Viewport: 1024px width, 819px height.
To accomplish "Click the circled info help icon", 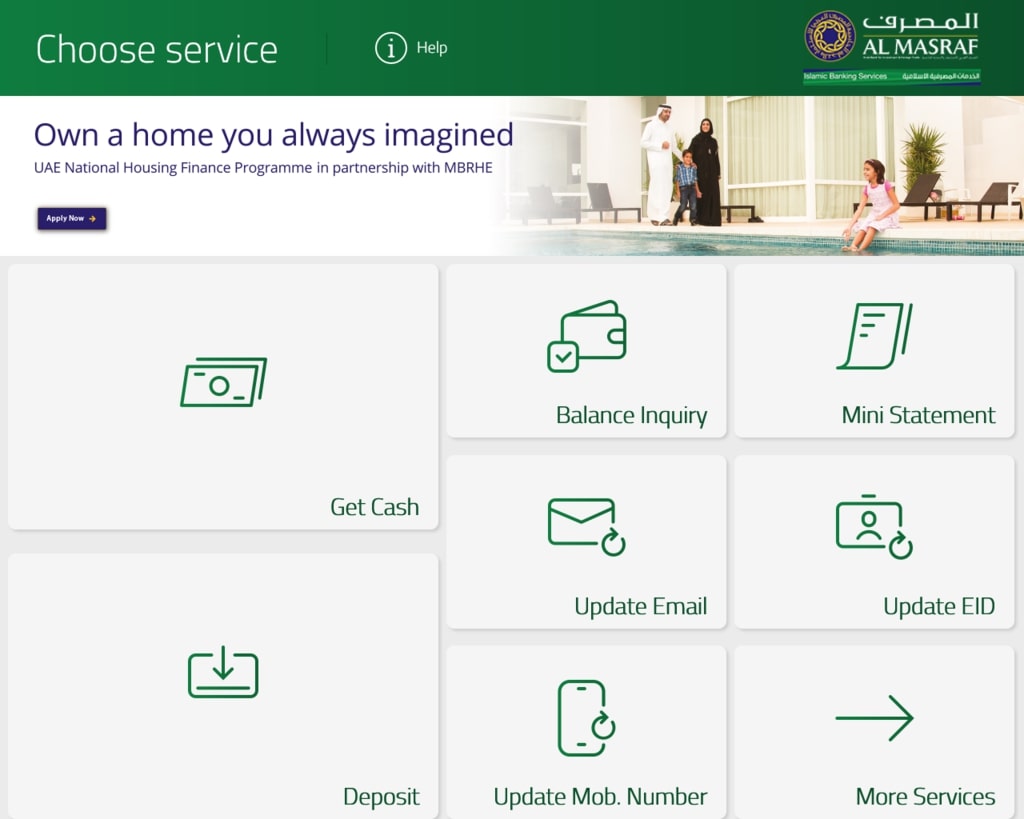I will click(x=391, y=48).
